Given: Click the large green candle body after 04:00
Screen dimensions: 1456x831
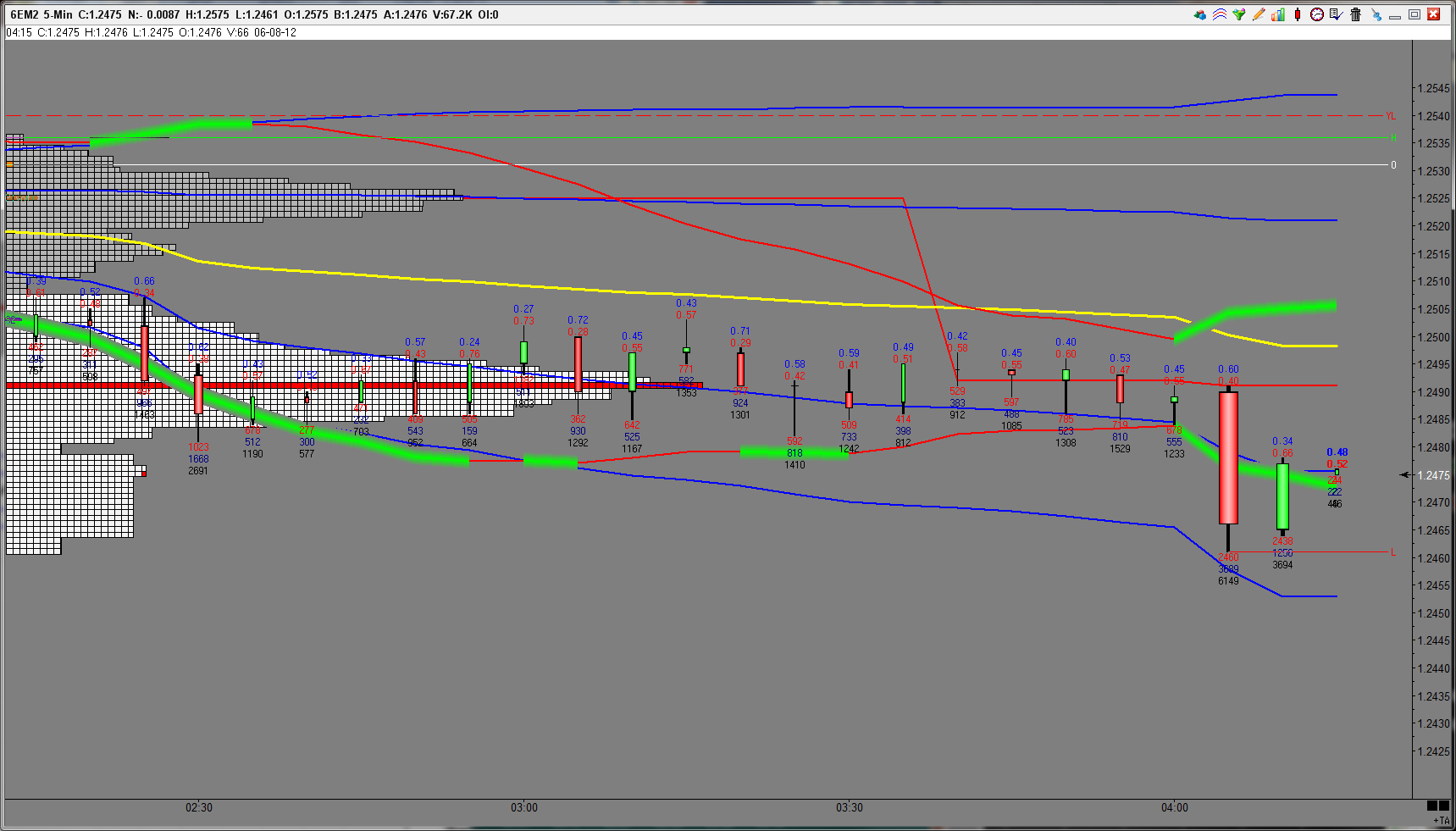Looking at the screenshot, I should pyautogui.click(x=1282, y=496).
